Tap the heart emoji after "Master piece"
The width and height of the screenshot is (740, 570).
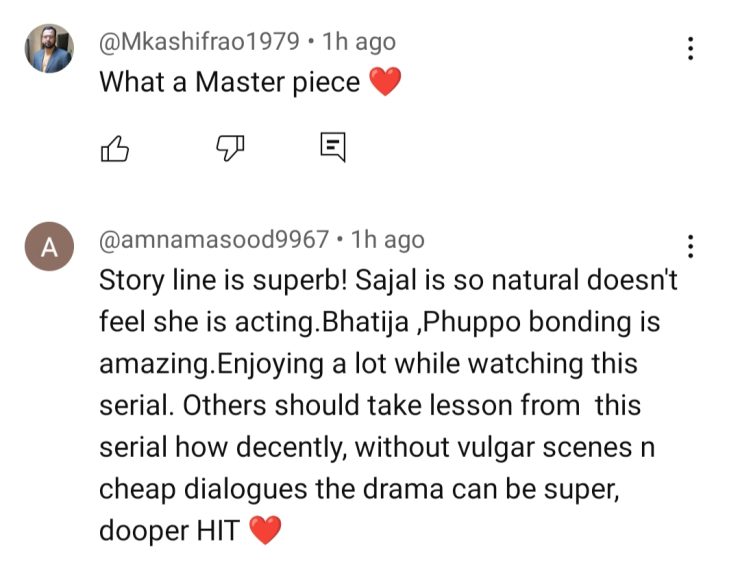[384, 82]
